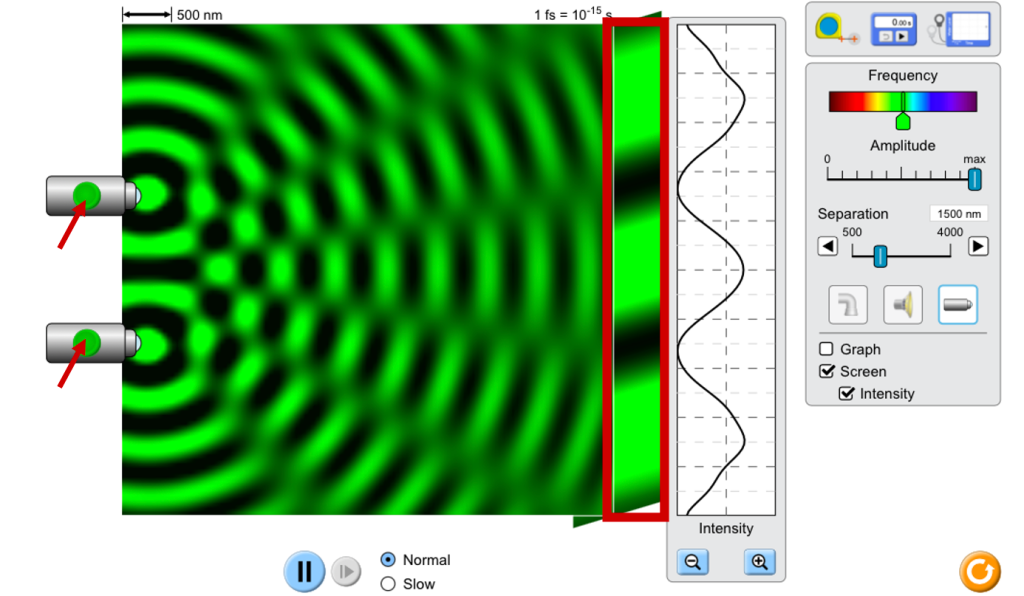The image size is (1024, 596).
Task: Click the Separation slider knob
Action: [x=880, y=256]
